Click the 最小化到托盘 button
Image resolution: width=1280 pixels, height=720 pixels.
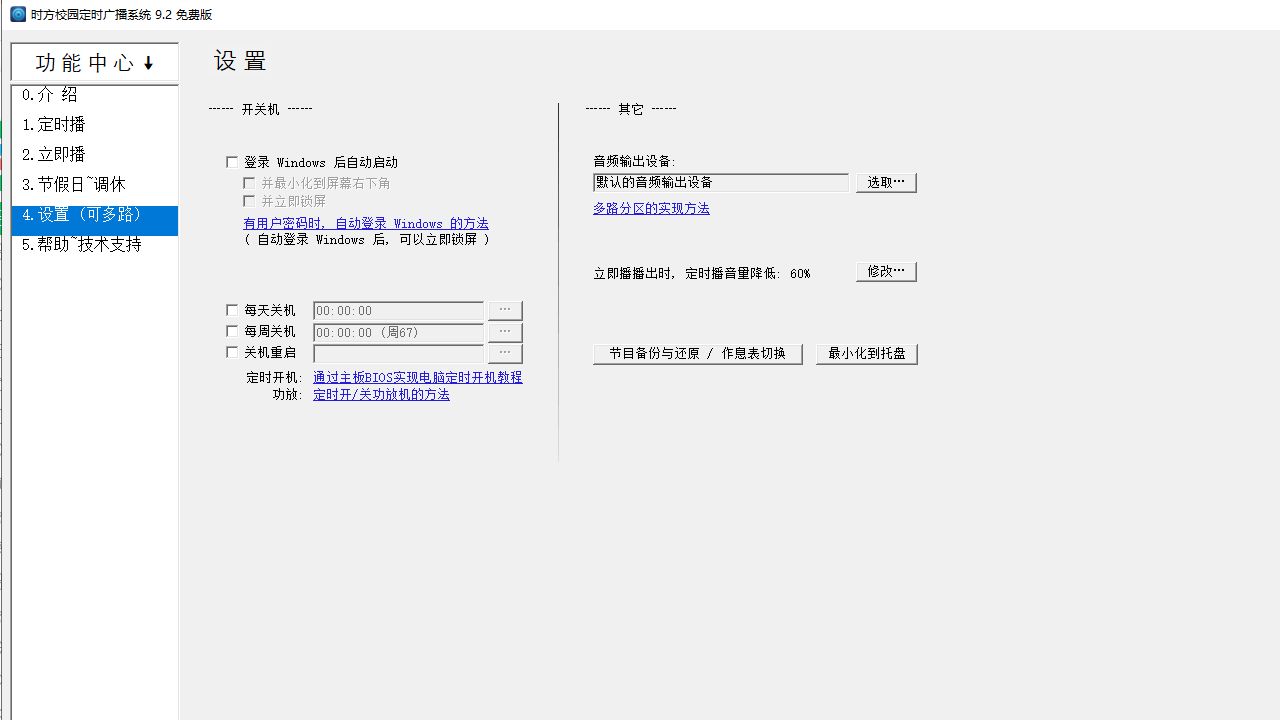[866, 353]
